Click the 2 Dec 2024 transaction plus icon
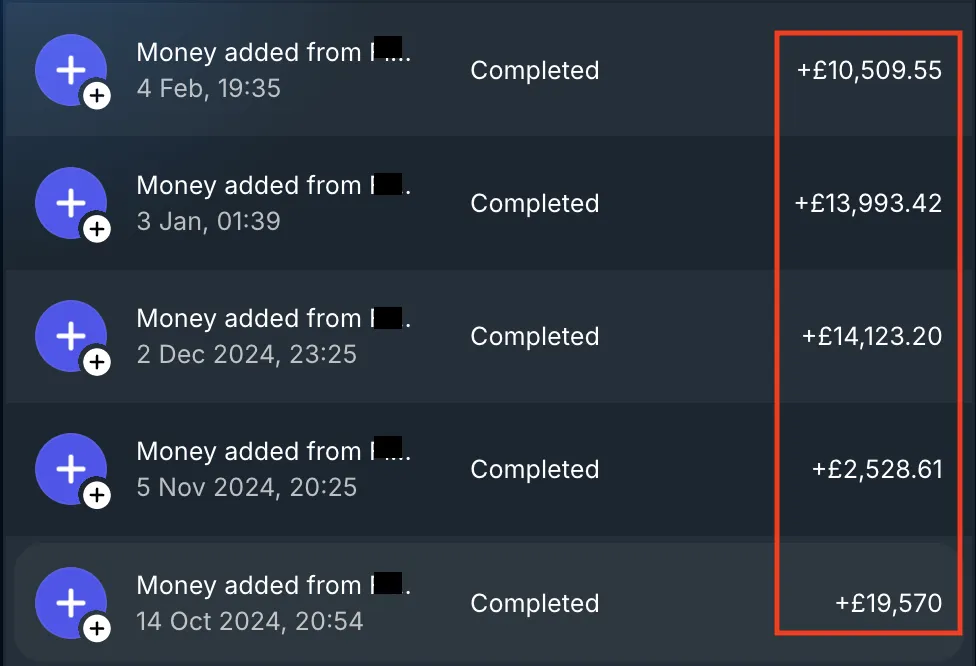 click(x=71, y=336)
